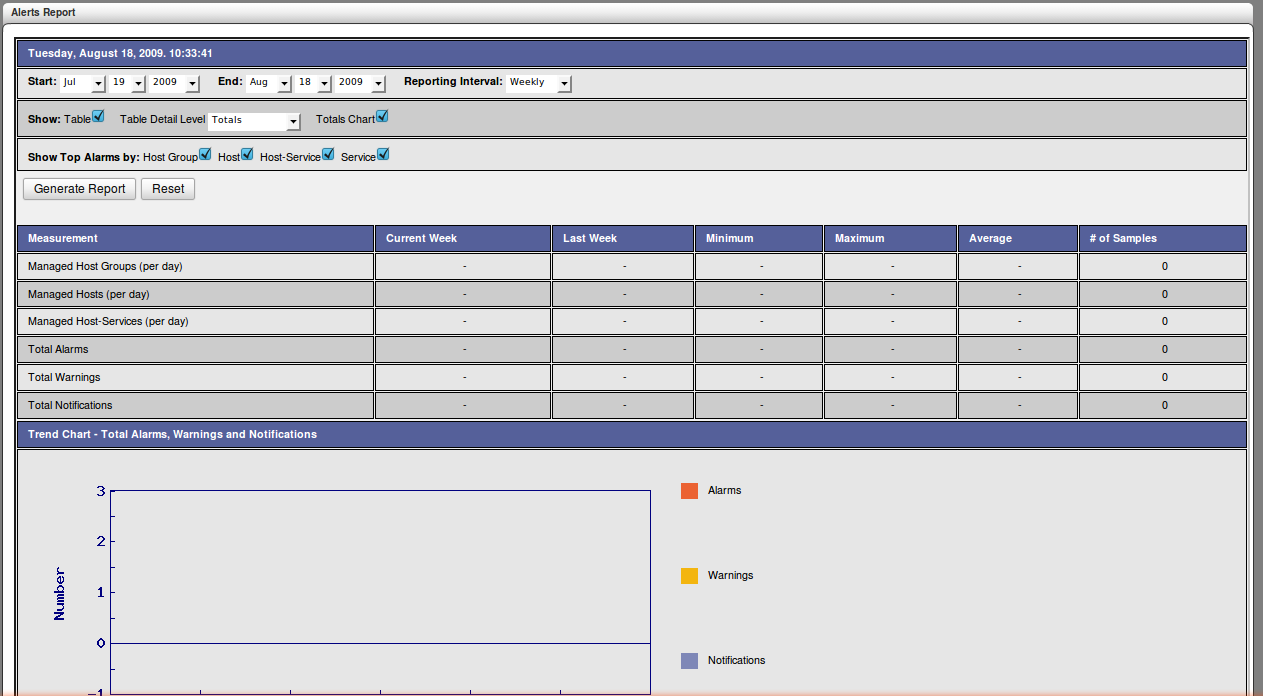The width and height of the screenshot is (1263, 696).
Task: Toggle the Show Table checkbox
Action: 98,117
